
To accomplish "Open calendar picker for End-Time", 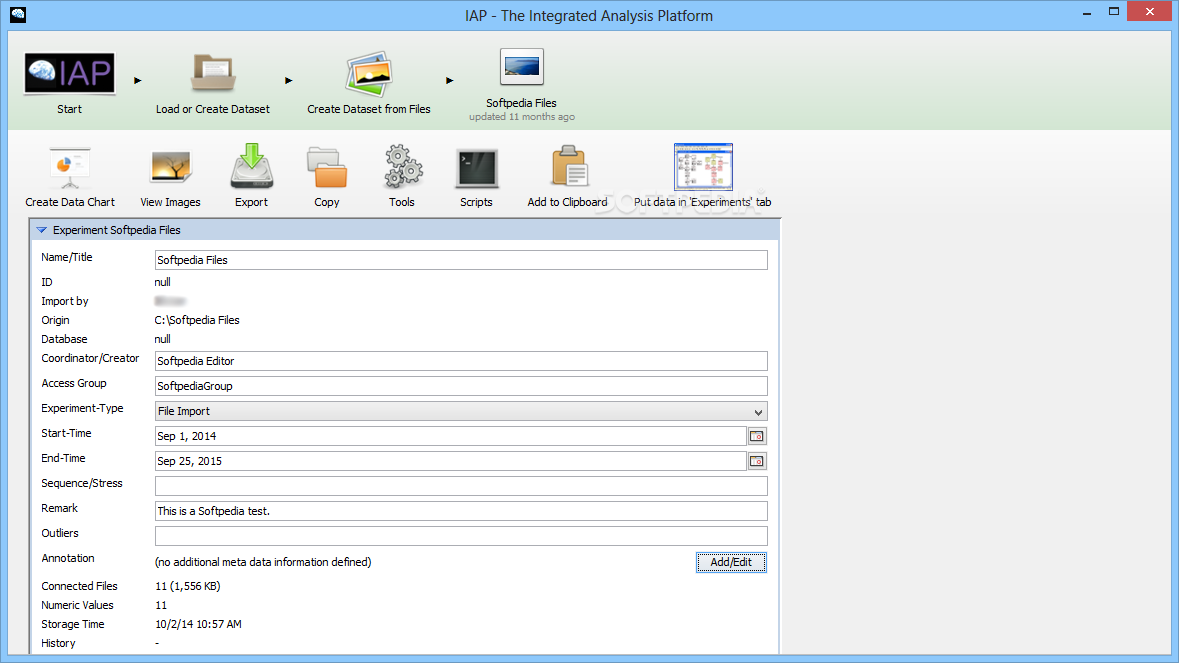I will pyautogui.click(x=757, y=461).
